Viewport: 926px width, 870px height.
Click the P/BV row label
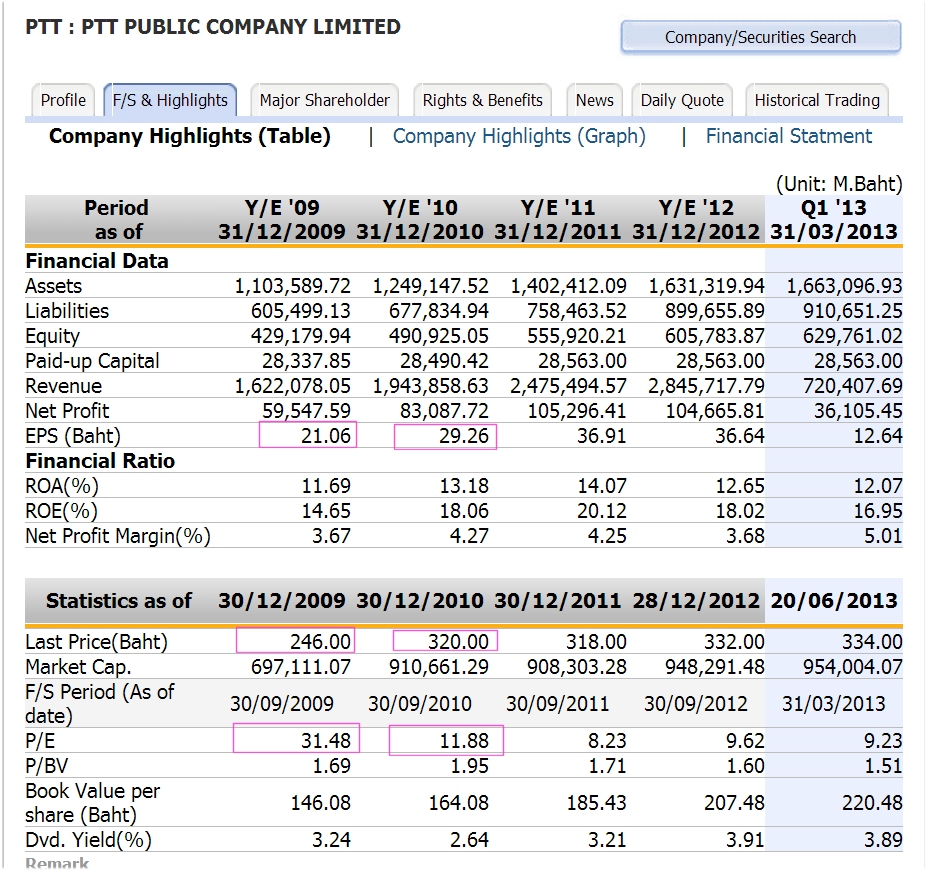[47, 765]
